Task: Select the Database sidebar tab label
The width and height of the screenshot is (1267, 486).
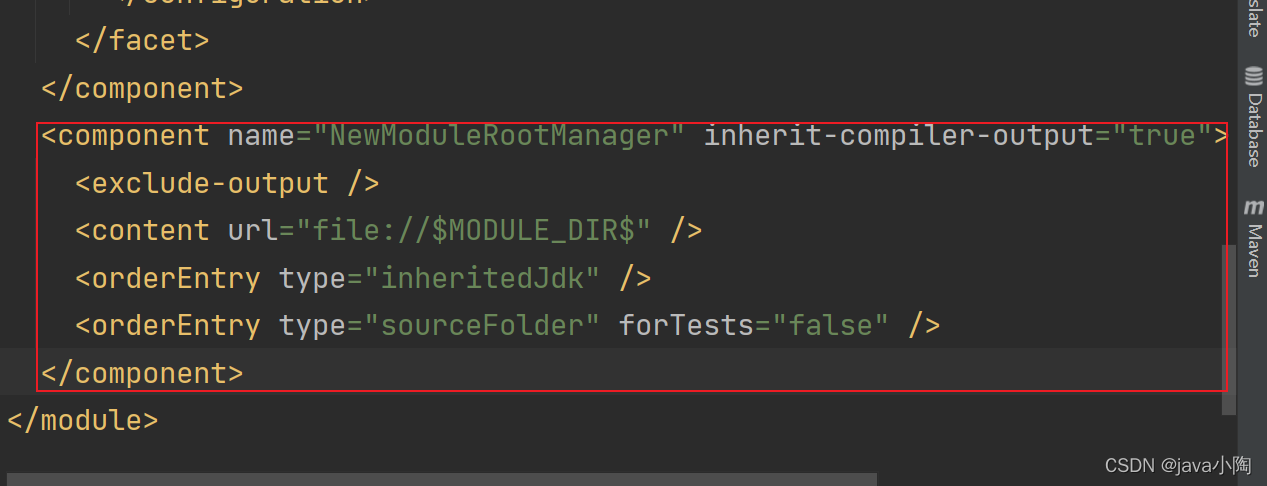Action: click(x=1253, y=130)
